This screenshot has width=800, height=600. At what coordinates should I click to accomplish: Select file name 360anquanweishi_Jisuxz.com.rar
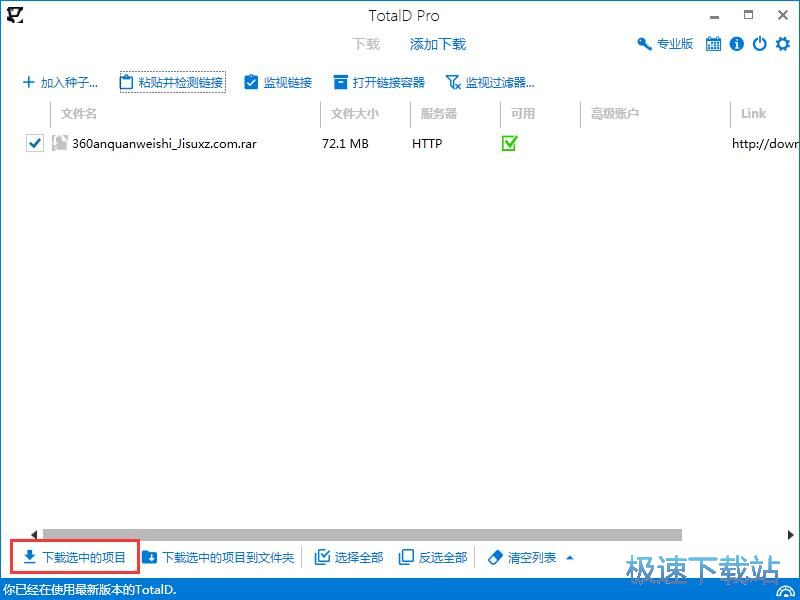pos(164,144)
